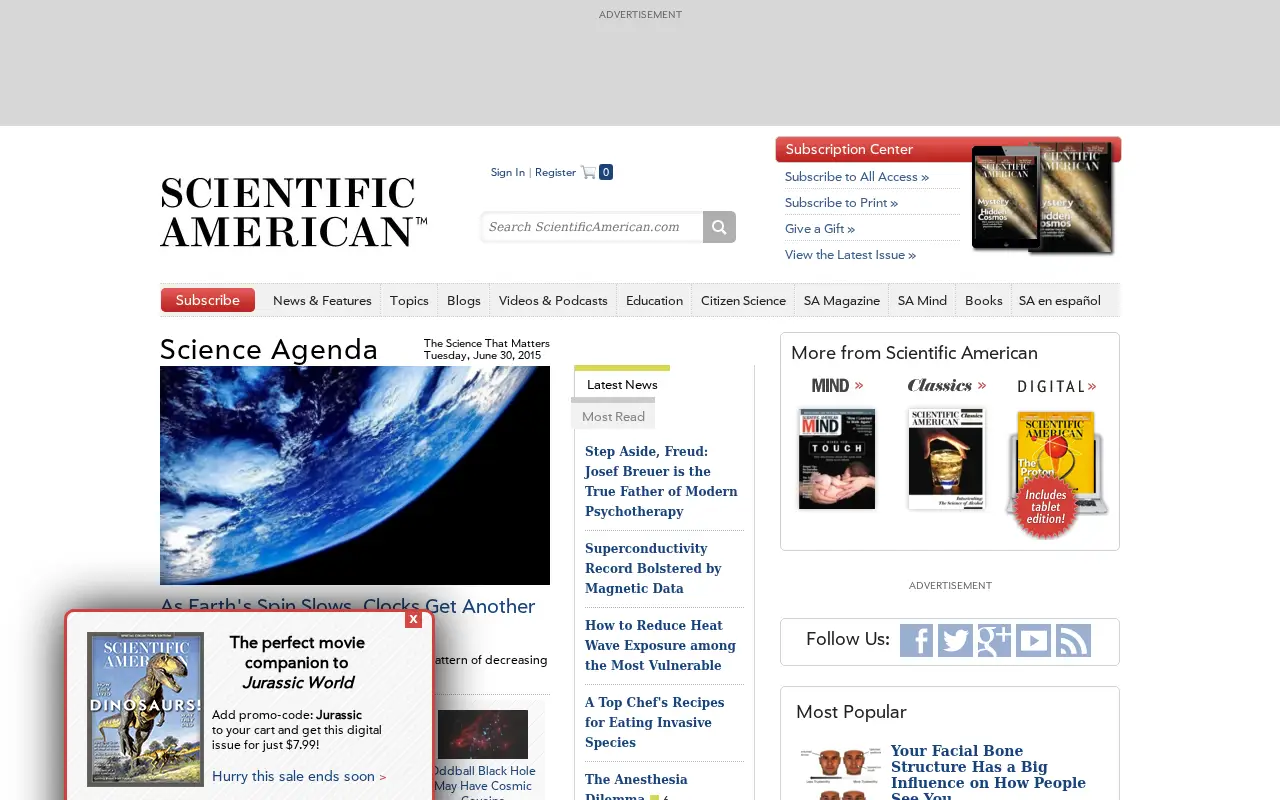1280x800 pixels.
Task: Click the search text field
Action: (x=592, y=227)
